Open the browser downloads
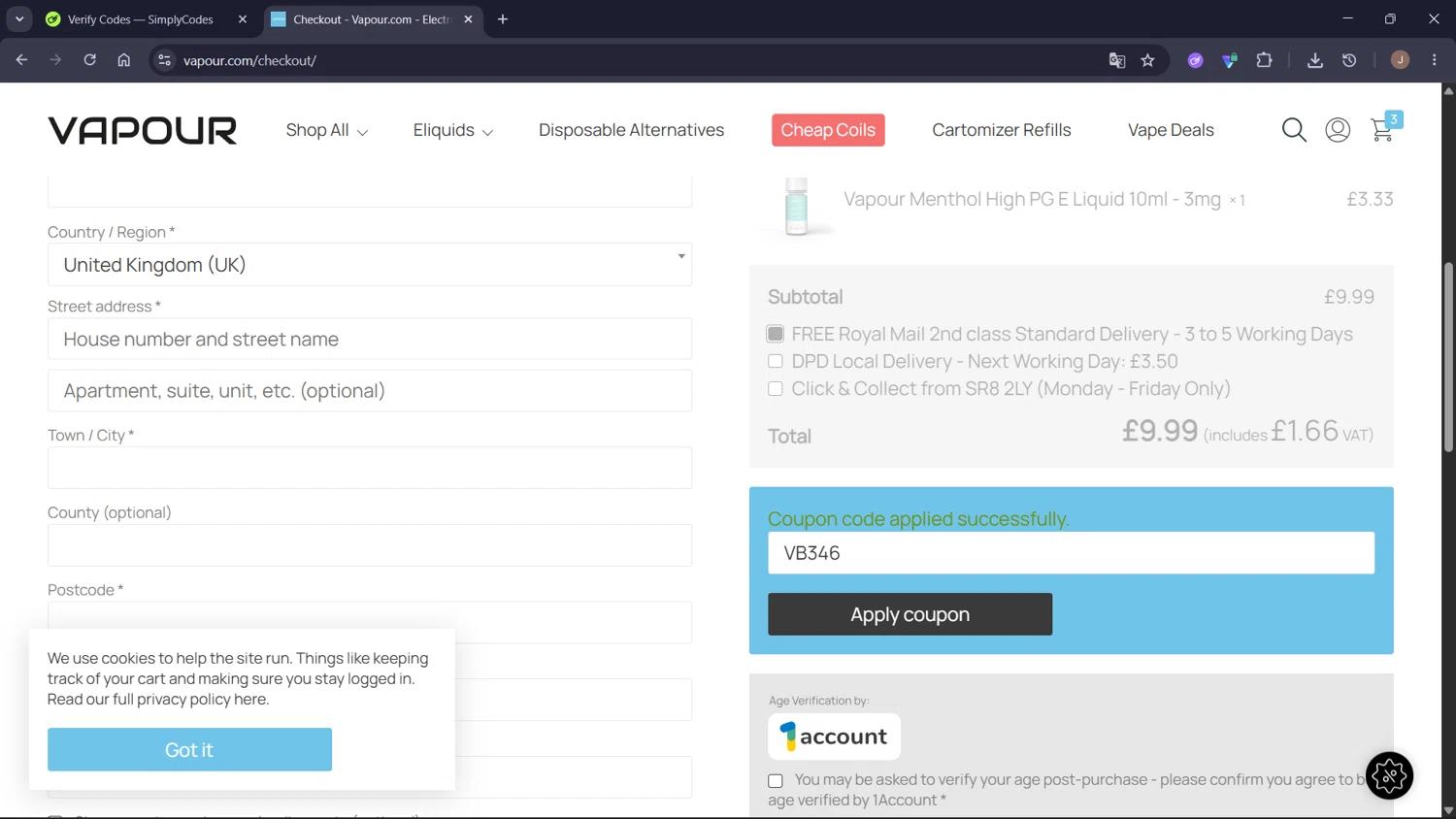1456x819 pixels. pos(1315,60)
